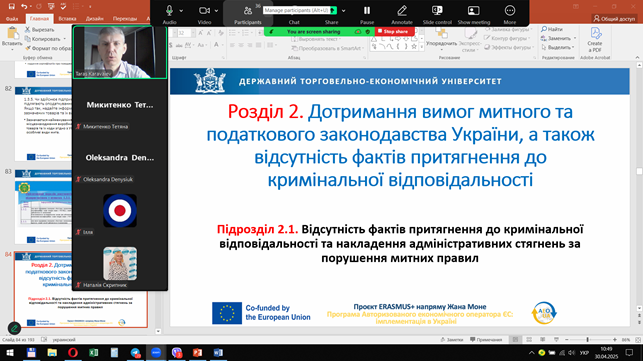This screenshot has height=361, width=643.
Task: Open Viber from taskbar
Action: (x=177, y=353)
